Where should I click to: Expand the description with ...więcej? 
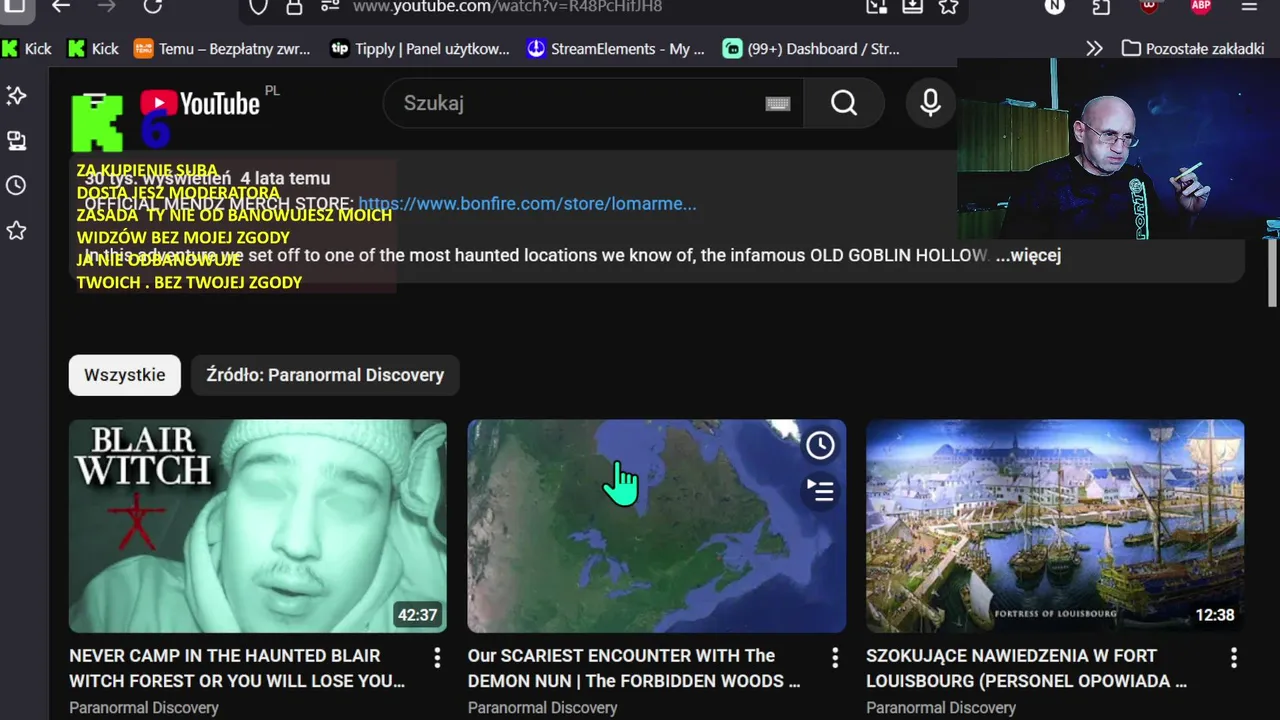coord(1028,255)
